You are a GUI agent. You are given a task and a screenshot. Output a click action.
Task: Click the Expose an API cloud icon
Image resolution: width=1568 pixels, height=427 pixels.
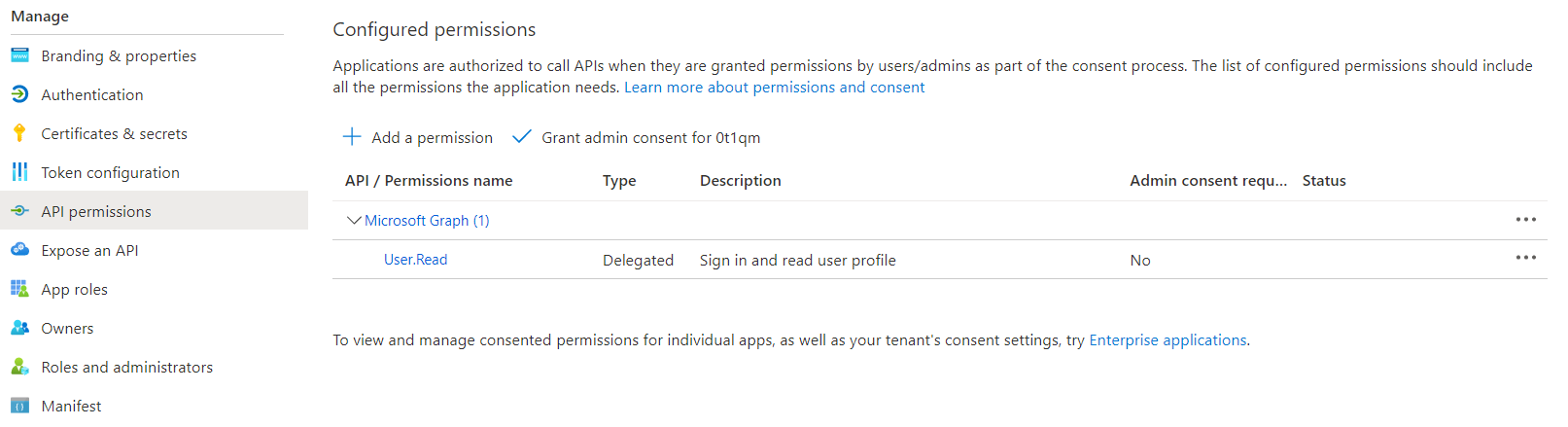tap(19, 250)
